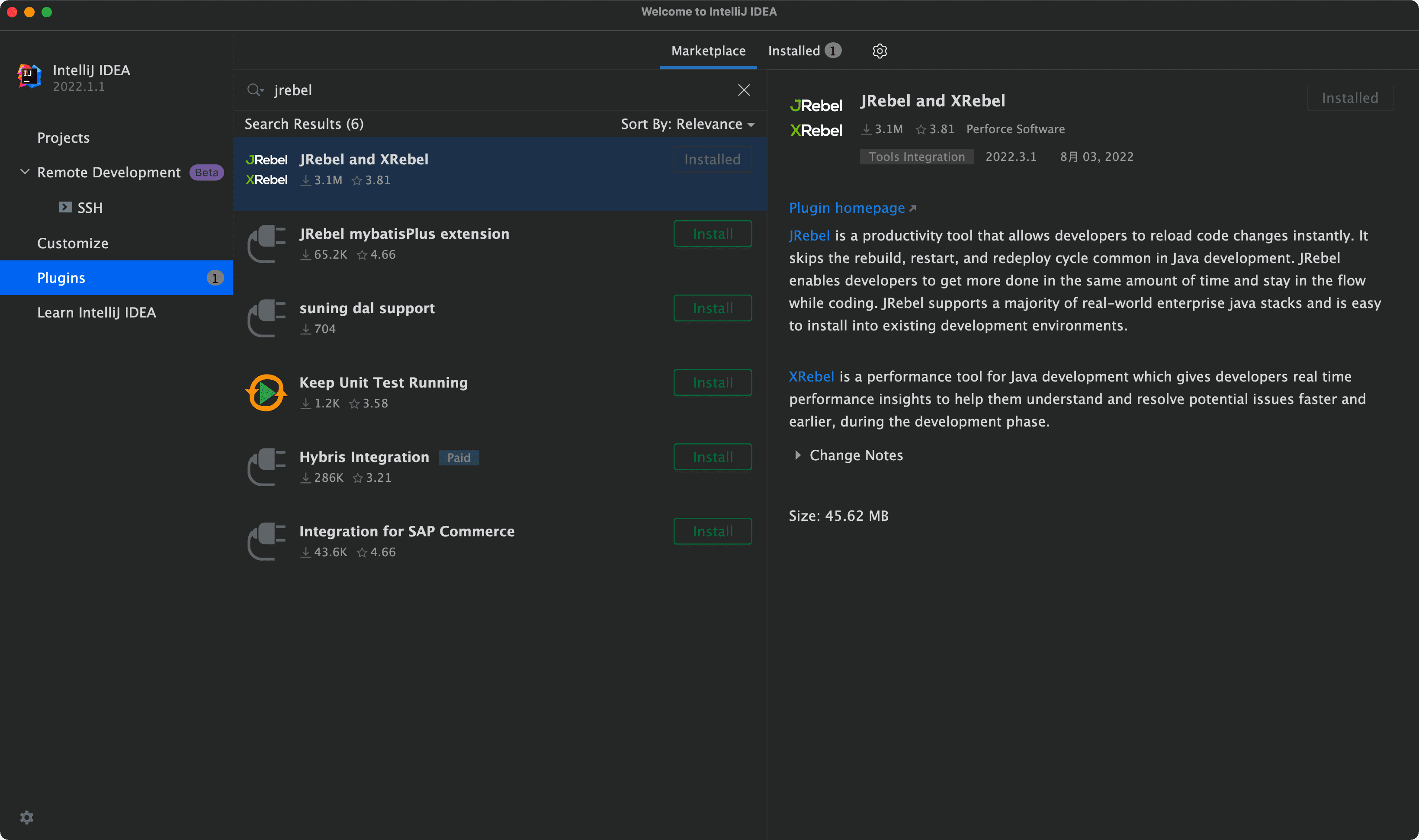1419x840 pixels.
Task: Click the Beta badge on Remote Development
Action: 206,173
